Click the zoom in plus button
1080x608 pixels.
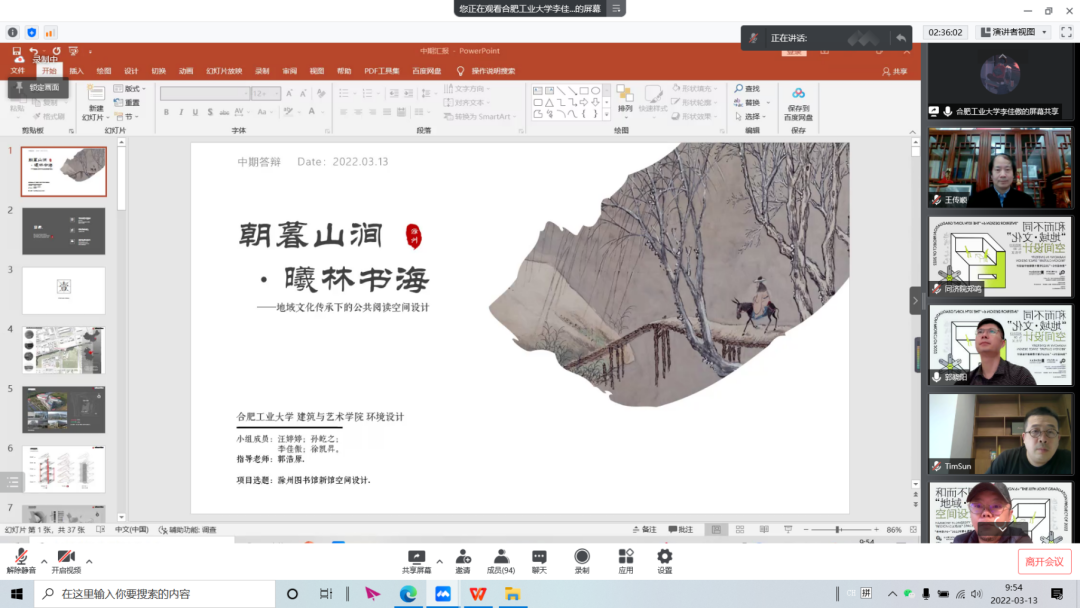tap(876, 530)
